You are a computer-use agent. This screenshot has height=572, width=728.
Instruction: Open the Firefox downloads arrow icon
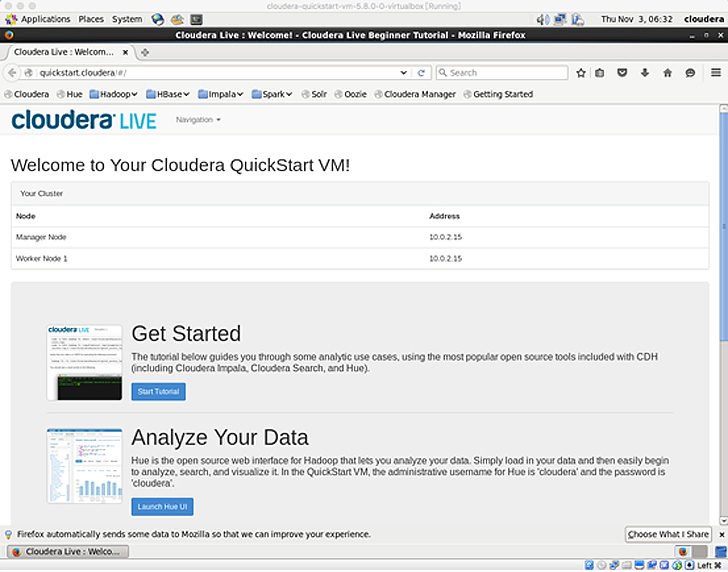pos(645,73)
